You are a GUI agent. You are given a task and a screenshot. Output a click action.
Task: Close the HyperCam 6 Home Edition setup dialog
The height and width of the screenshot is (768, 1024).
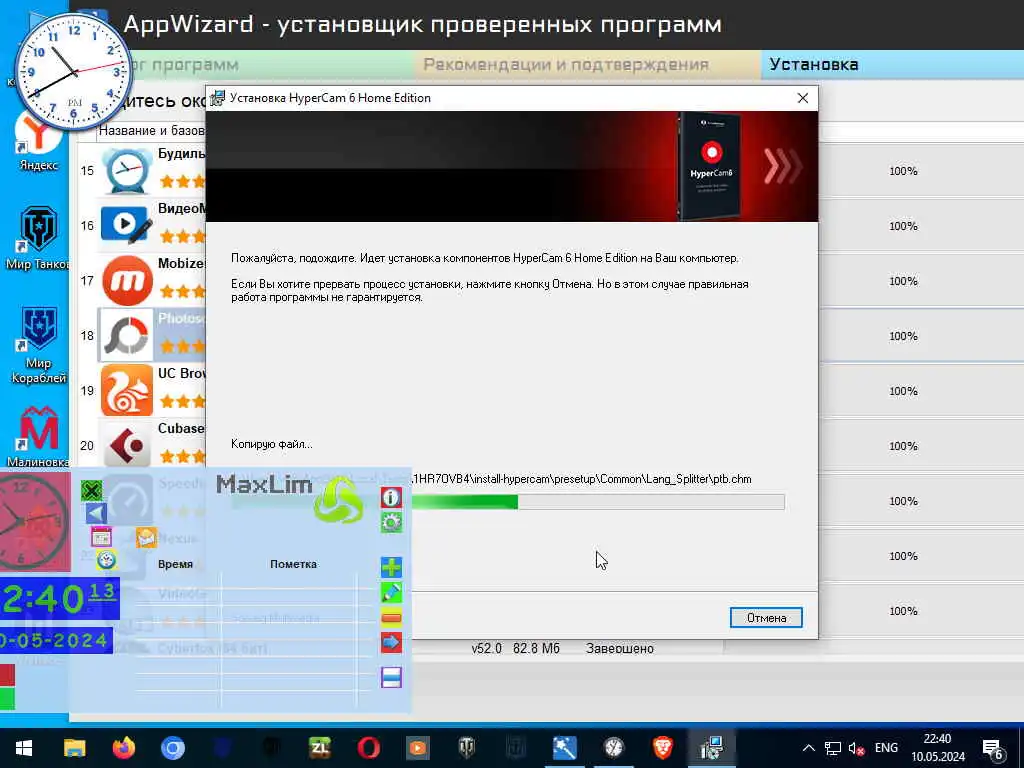tap(803, 98)
